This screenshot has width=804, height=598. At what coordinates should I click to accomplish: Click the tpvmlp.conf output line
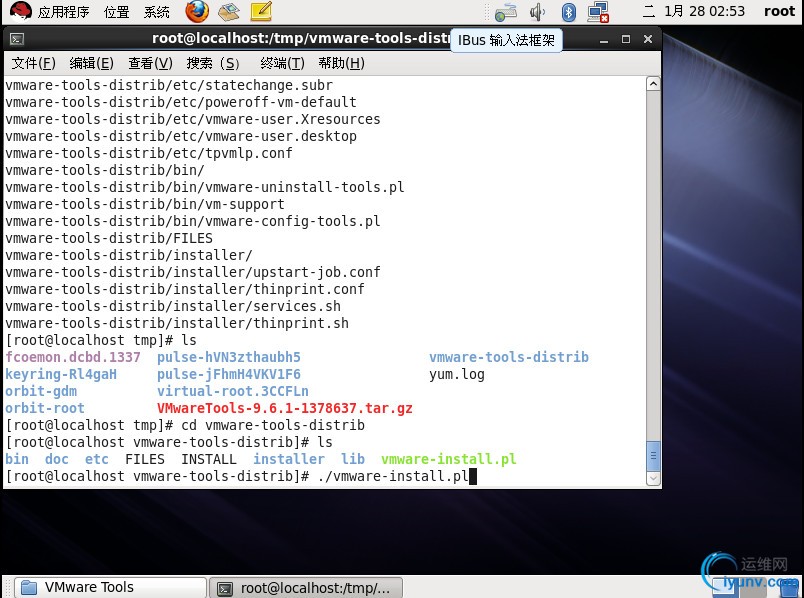click(x=149, y=153)
